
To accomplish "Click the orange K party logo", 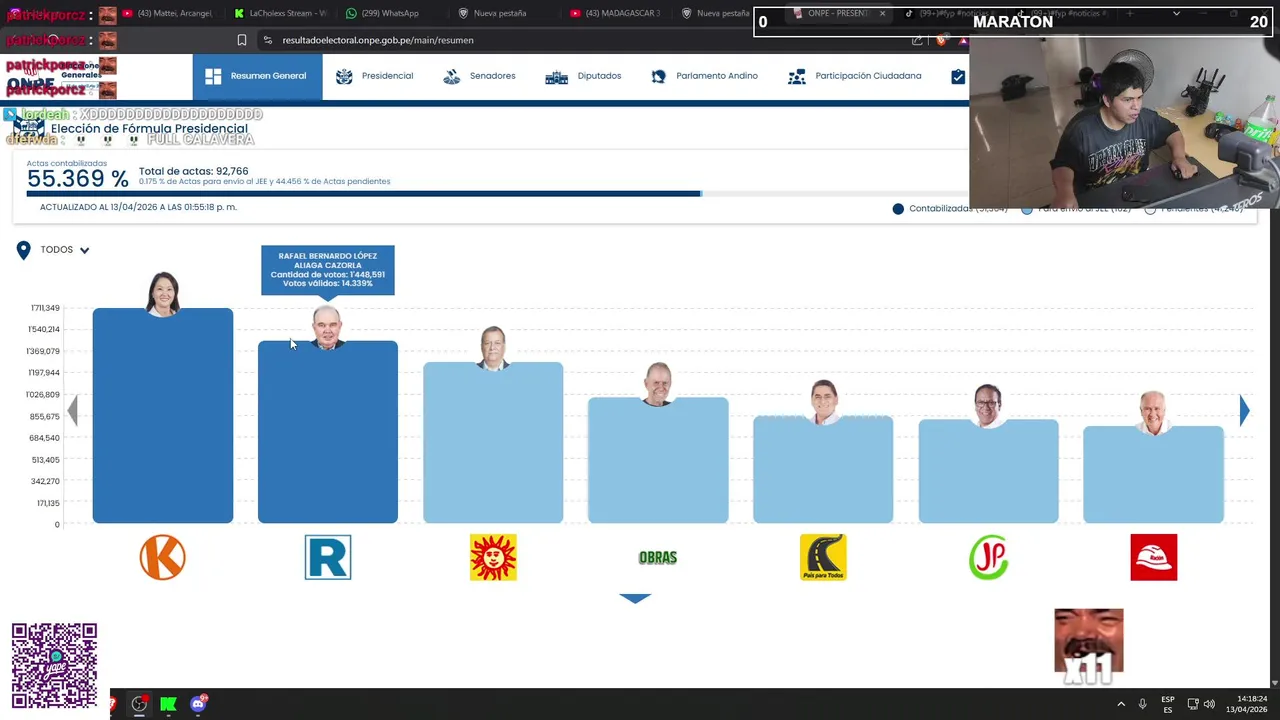I will tap(163, 557).
